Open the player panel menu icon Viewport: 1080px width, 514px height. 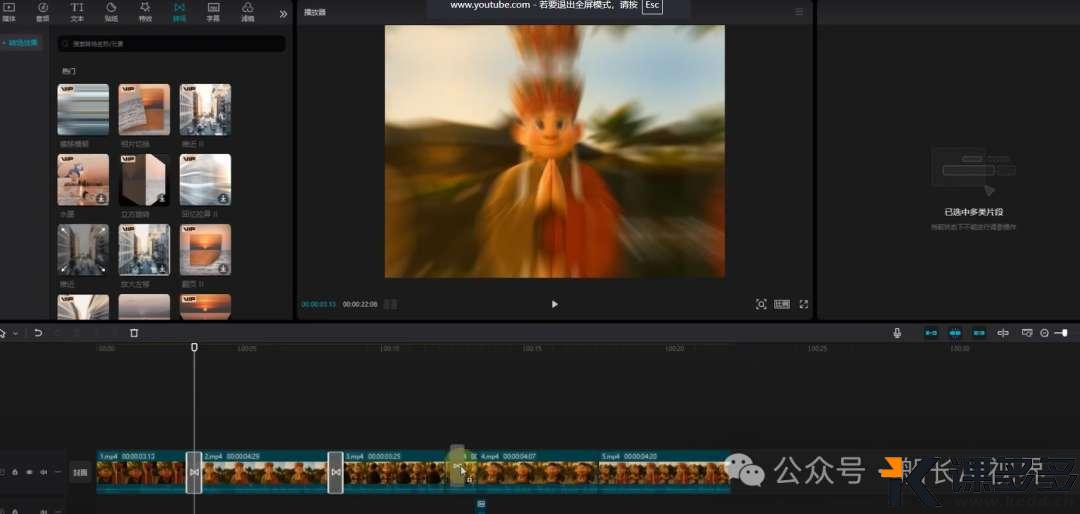tap(799, 12)
